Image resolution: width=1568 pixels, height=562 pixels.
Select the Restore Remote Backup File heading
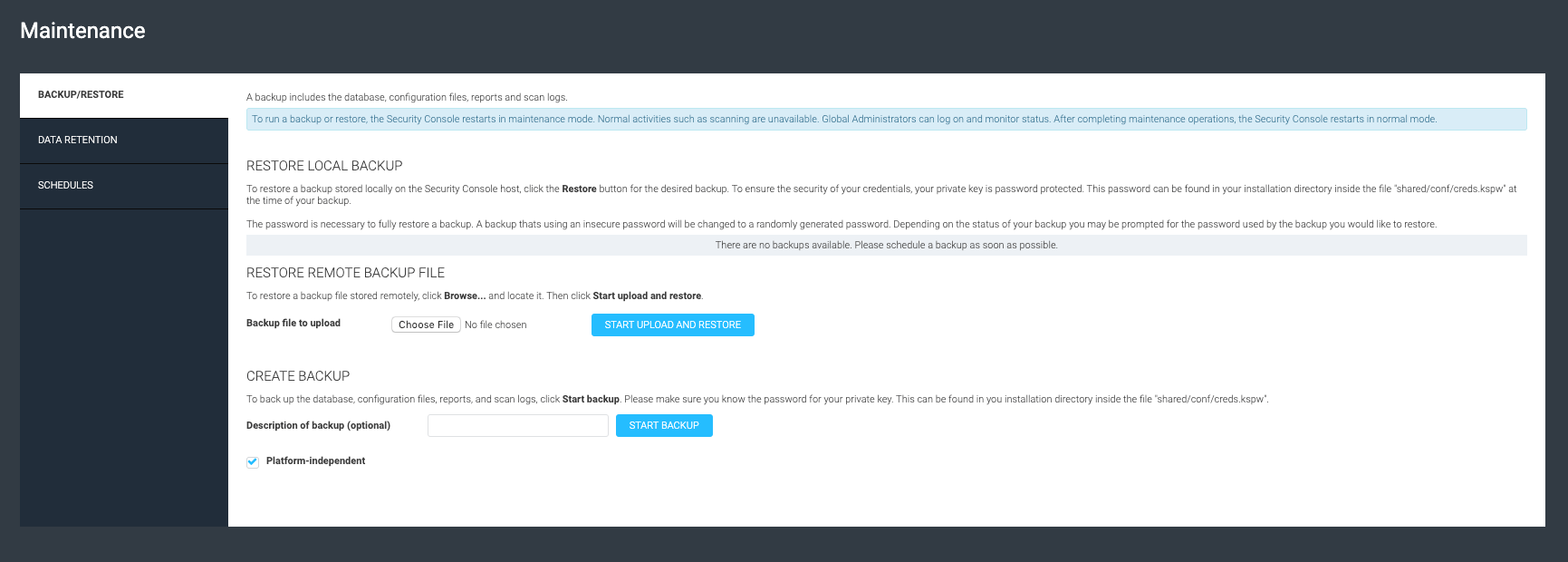click(x=345, y=273)
